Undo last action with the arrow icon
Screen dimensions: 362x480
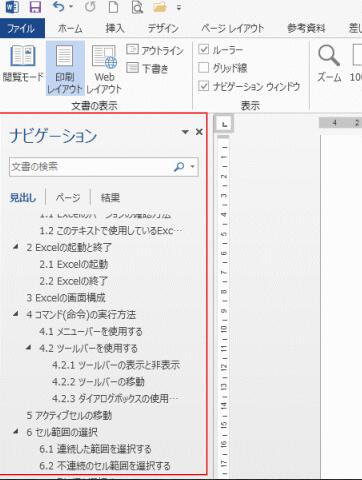(x=59, y=7)
